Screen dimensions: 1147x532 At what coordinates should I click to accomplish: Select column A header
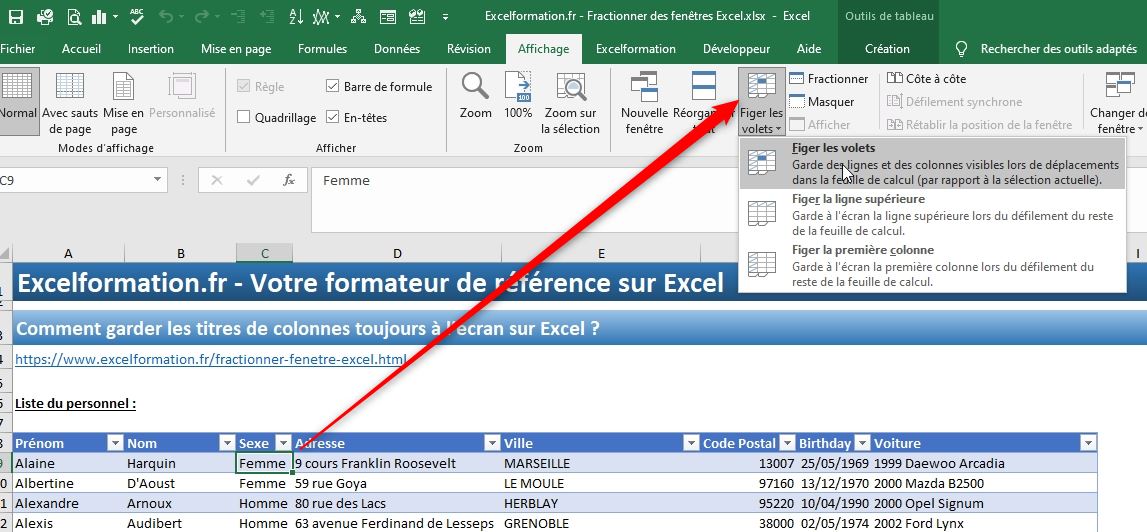click(x=68, y=253)
